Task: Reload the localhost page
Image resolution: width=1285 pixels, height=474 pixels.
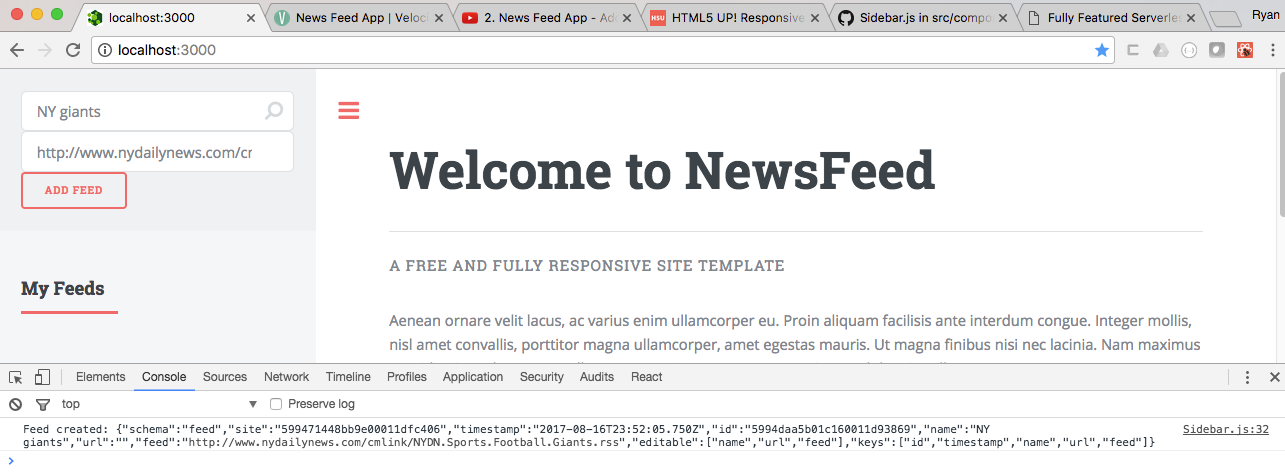Action: click(73, 50)
